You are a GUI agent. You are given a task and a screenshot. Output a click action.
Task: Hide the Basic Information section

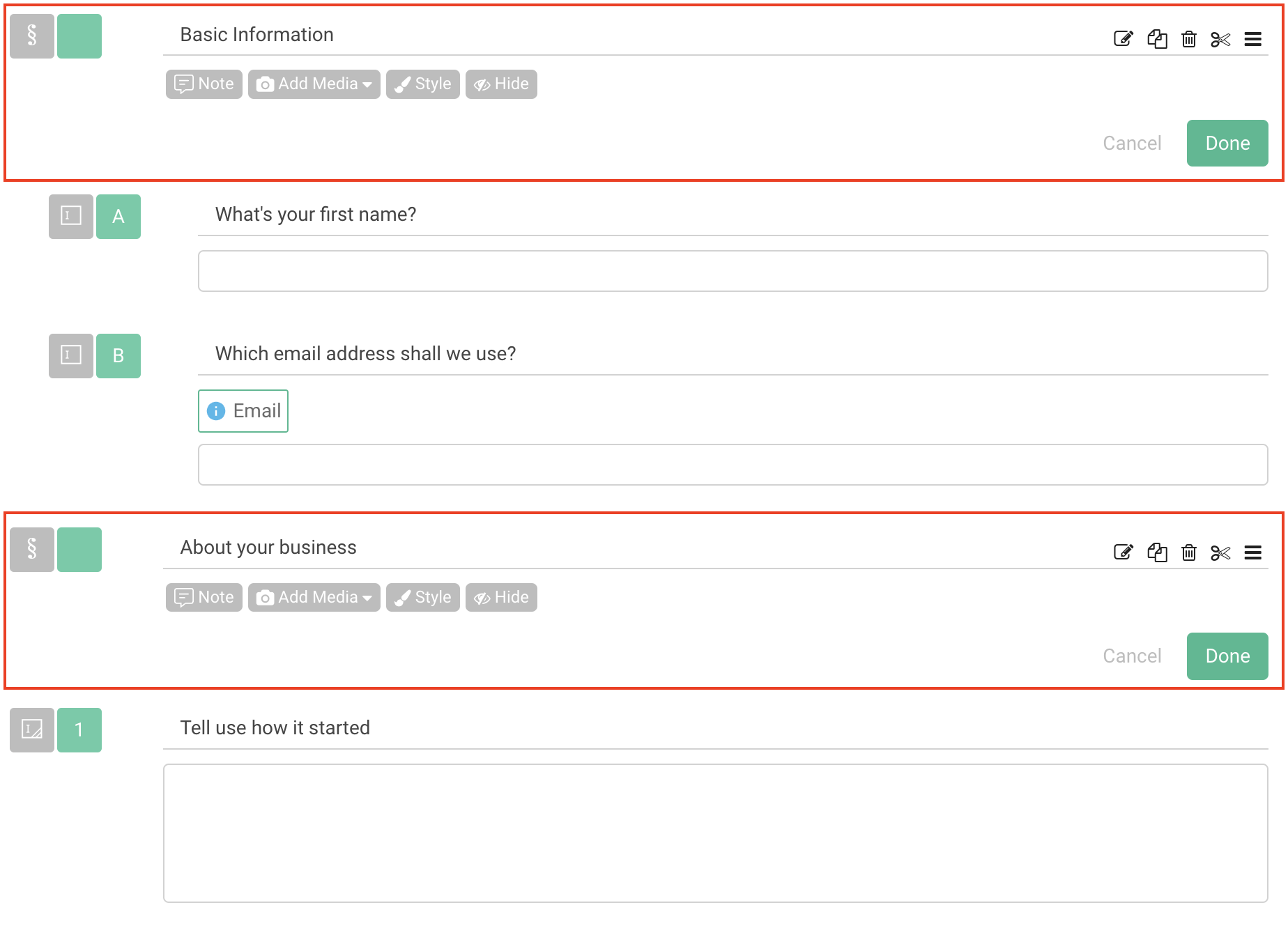click(500, 84)
